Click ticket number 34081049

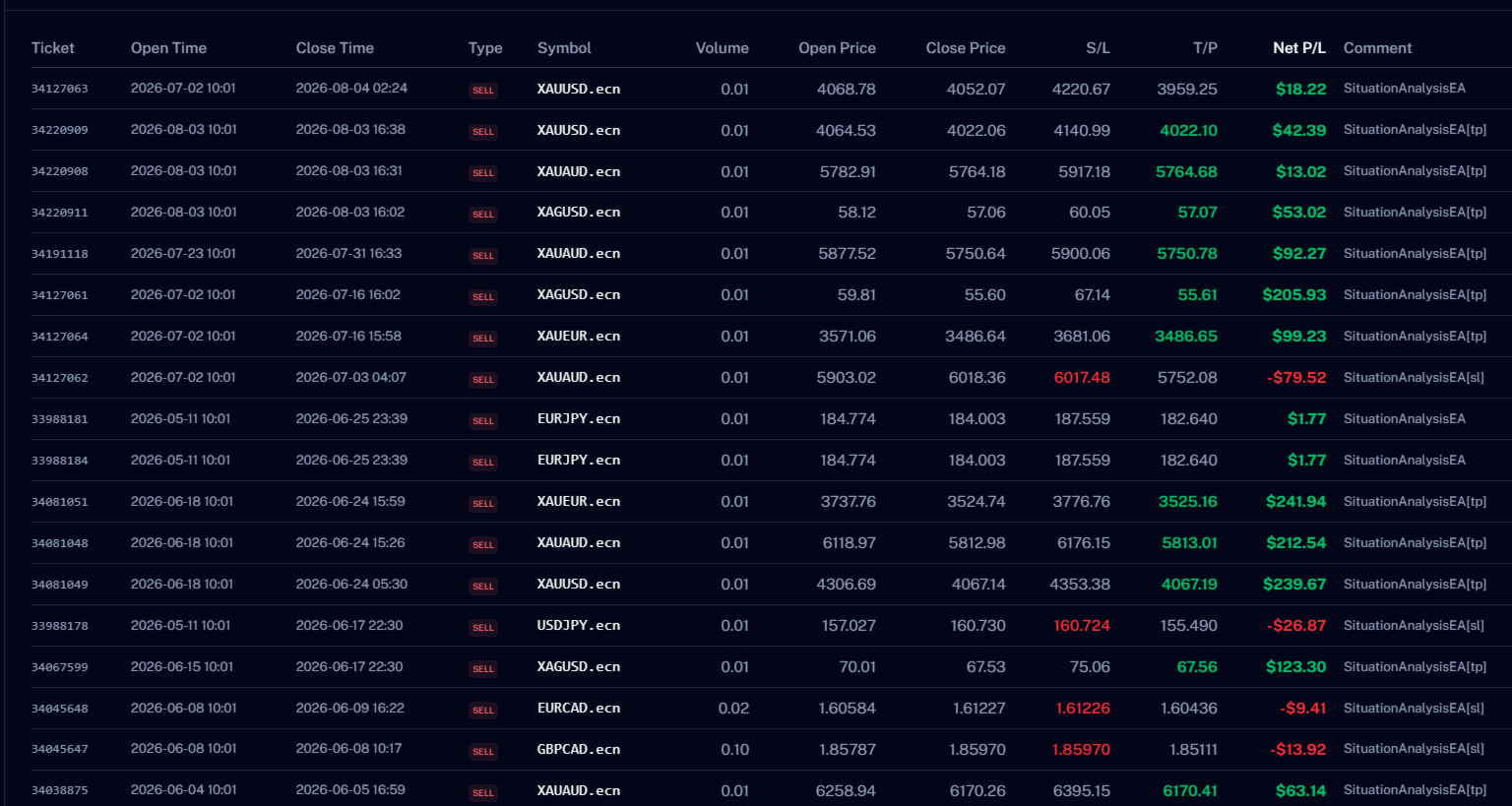(x=60, y=585)
